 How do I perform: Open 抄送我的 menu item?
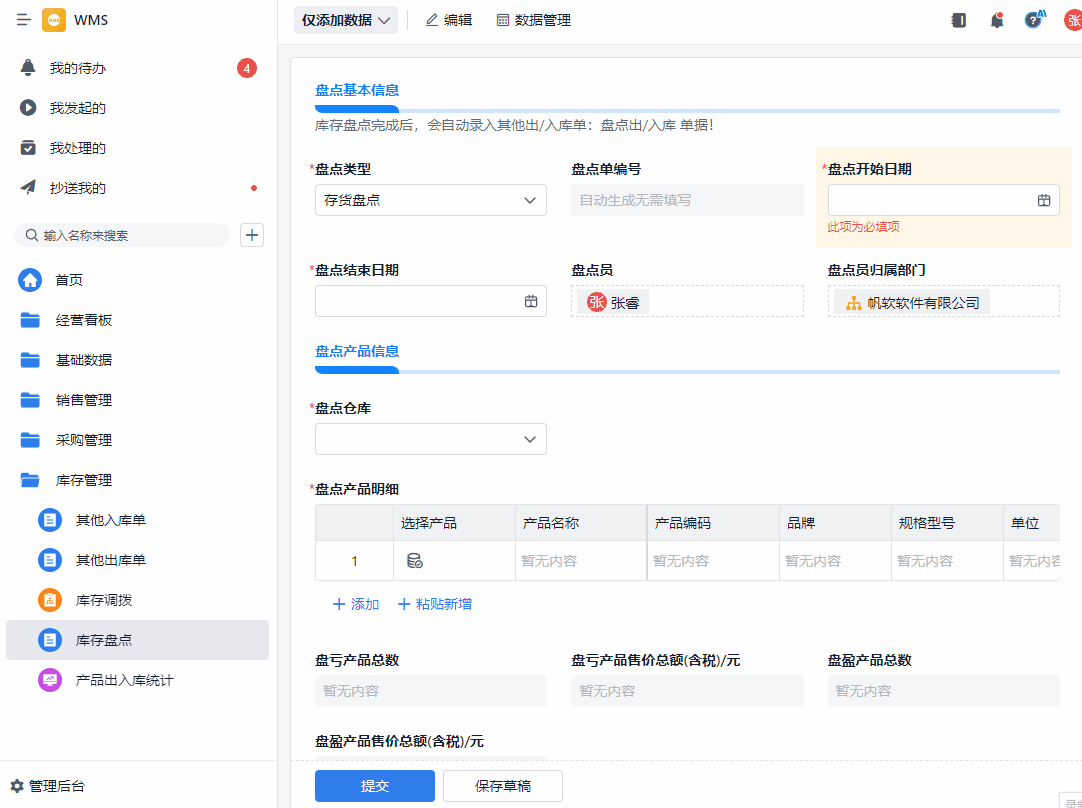point(137,188)
